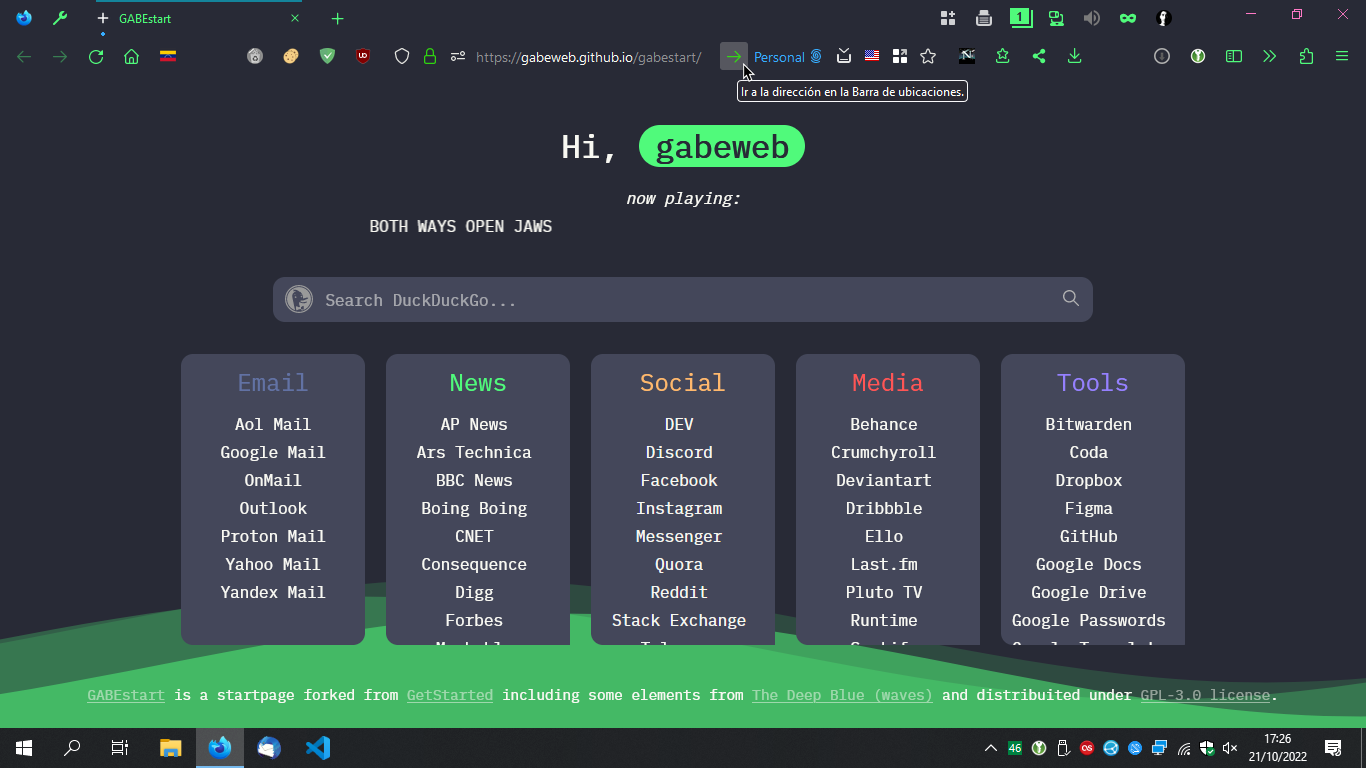Select the GABEstart tab
This screenshot has height=768, width=1366.
pyautogui.click(x=199, y=18)
